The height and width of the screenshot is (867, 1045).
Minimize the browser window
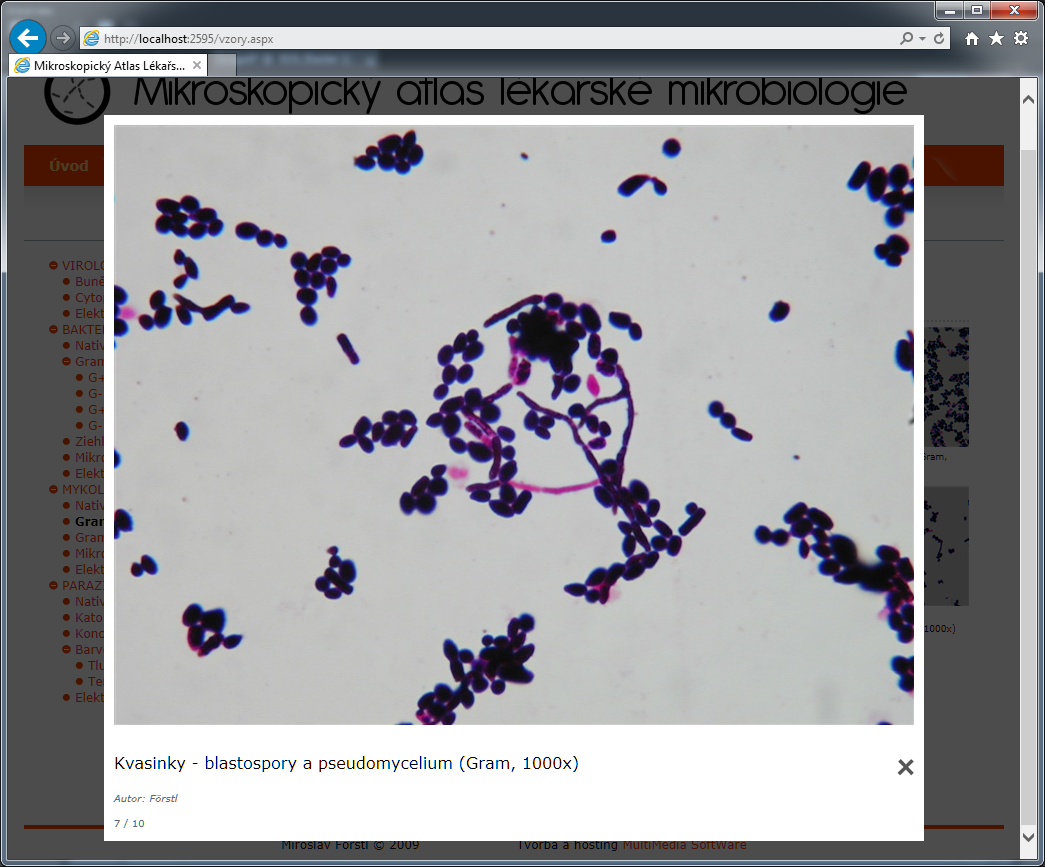pyautogui.click(x=950, y=10)
